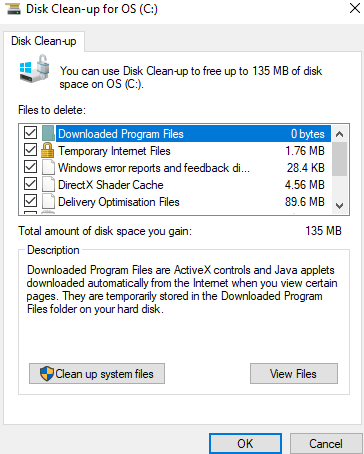Click the scroll up arrow in files list
The width and height of the screenshot is (364, 454).
pyautogui.click(x=340, y=134)
